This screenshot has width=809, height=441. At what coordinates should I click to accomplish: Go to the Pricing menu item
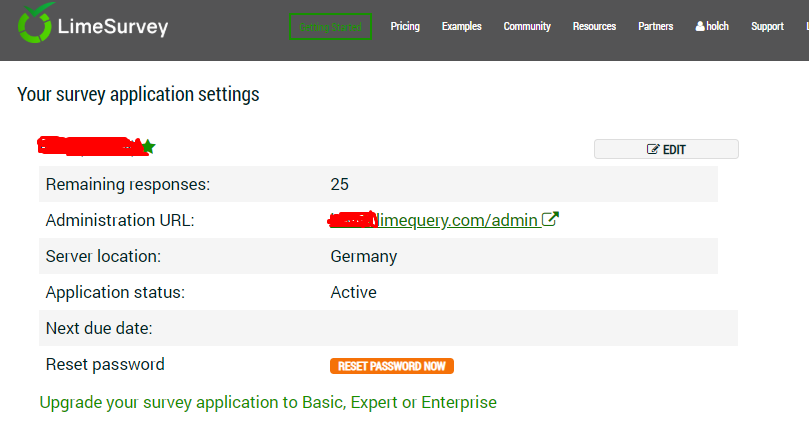(405, 27)
